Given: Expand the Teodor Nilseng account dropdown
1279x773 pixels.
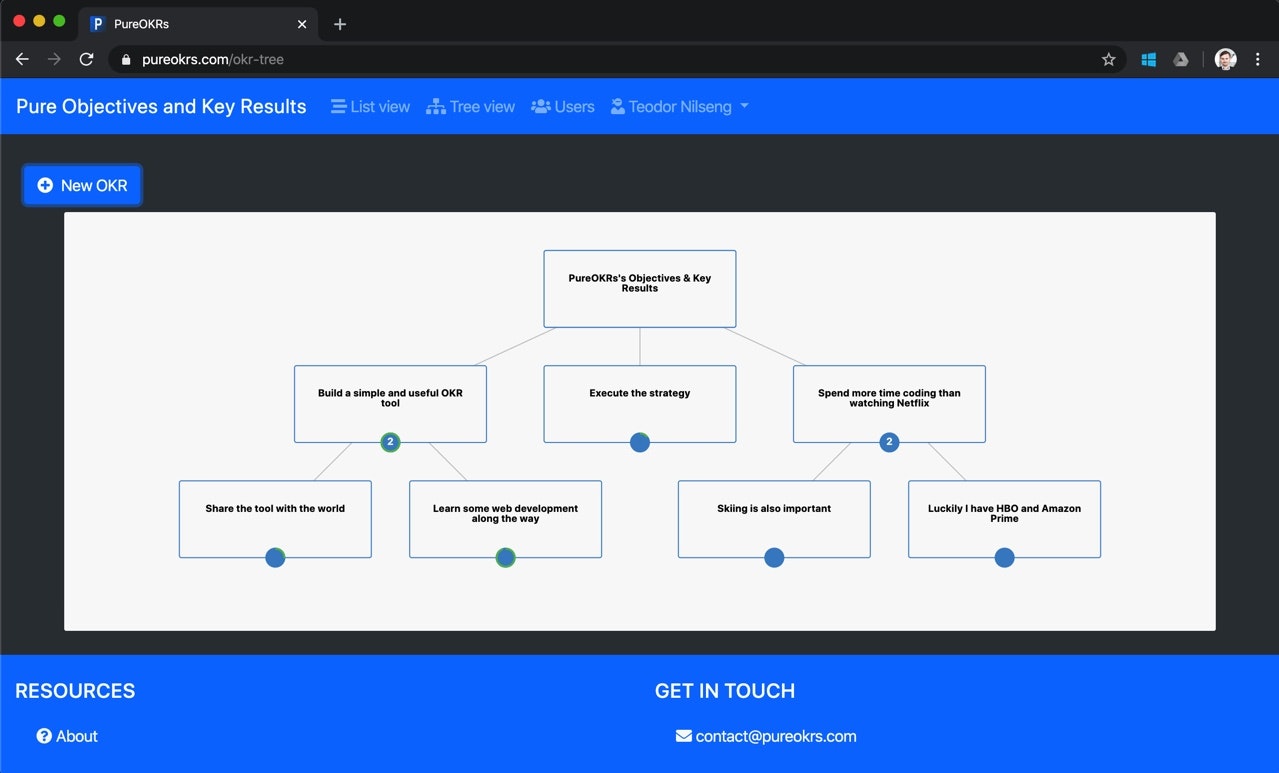Looking at the screenshot, I should click(x=744, y=106).
